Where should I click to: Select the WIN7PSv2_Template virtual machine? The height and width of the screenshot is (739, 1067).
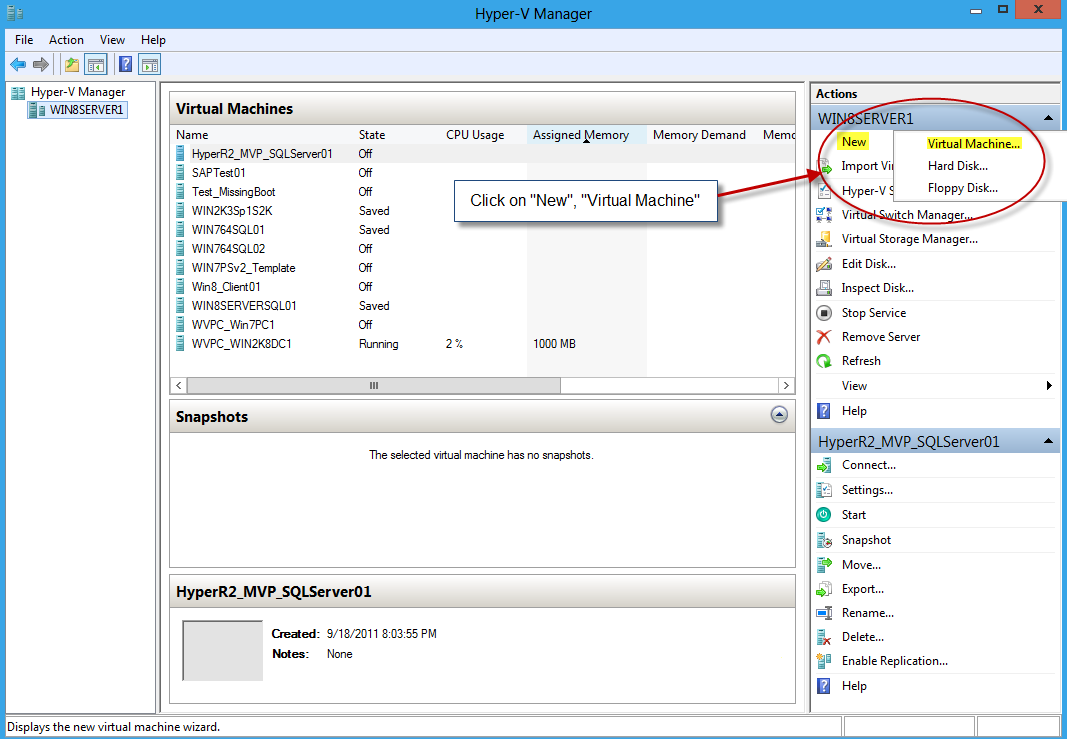click(x=243, y=268)
